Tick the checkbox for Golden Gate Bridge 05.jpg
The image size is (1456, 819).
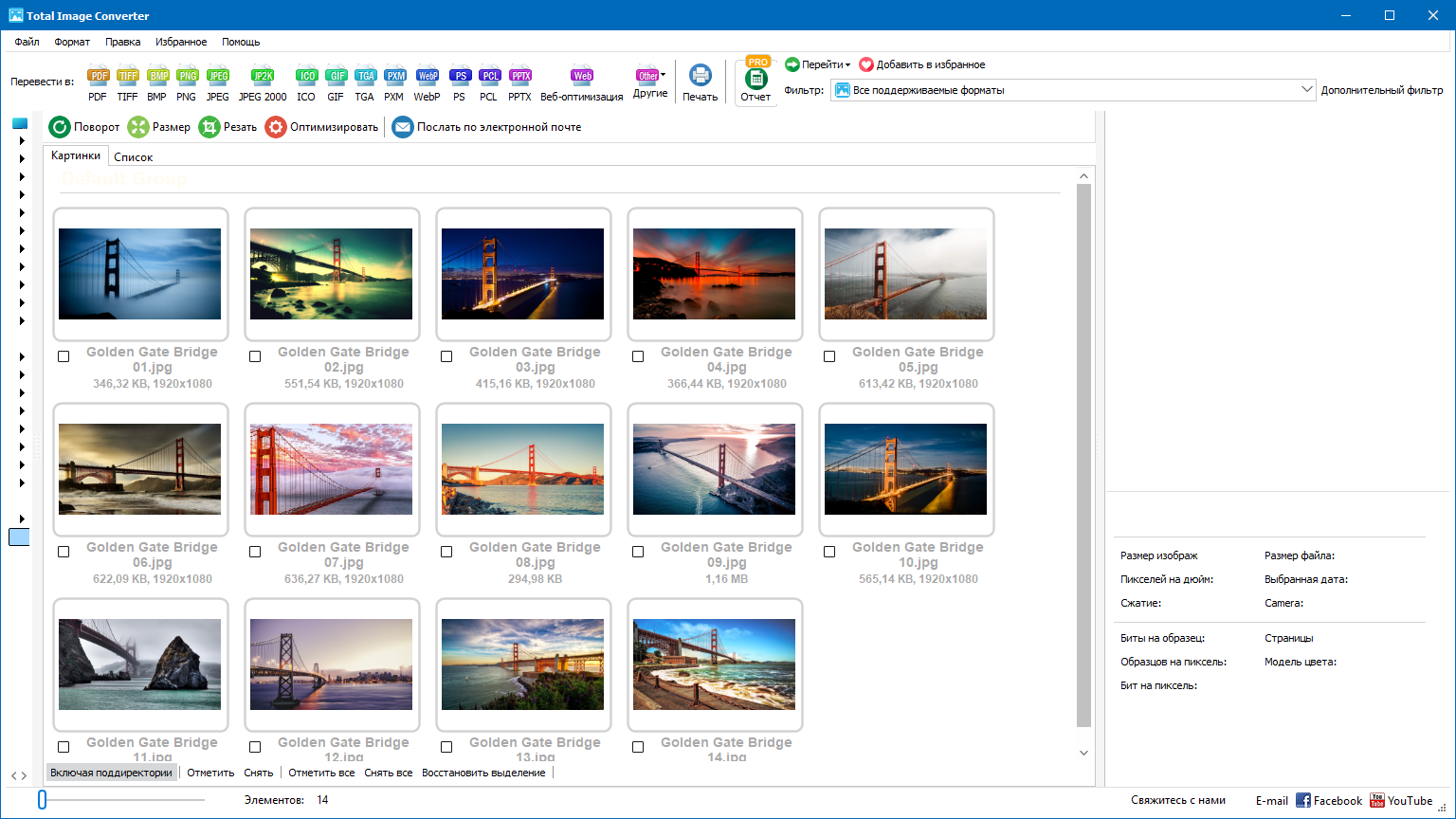click(x=829, y=356)
